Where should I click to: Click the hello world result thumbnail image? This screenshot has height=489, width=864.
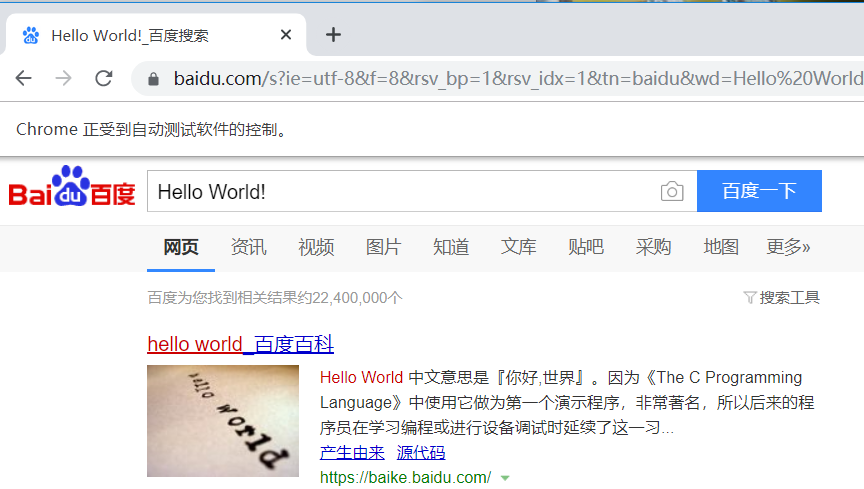click(223, 421)
